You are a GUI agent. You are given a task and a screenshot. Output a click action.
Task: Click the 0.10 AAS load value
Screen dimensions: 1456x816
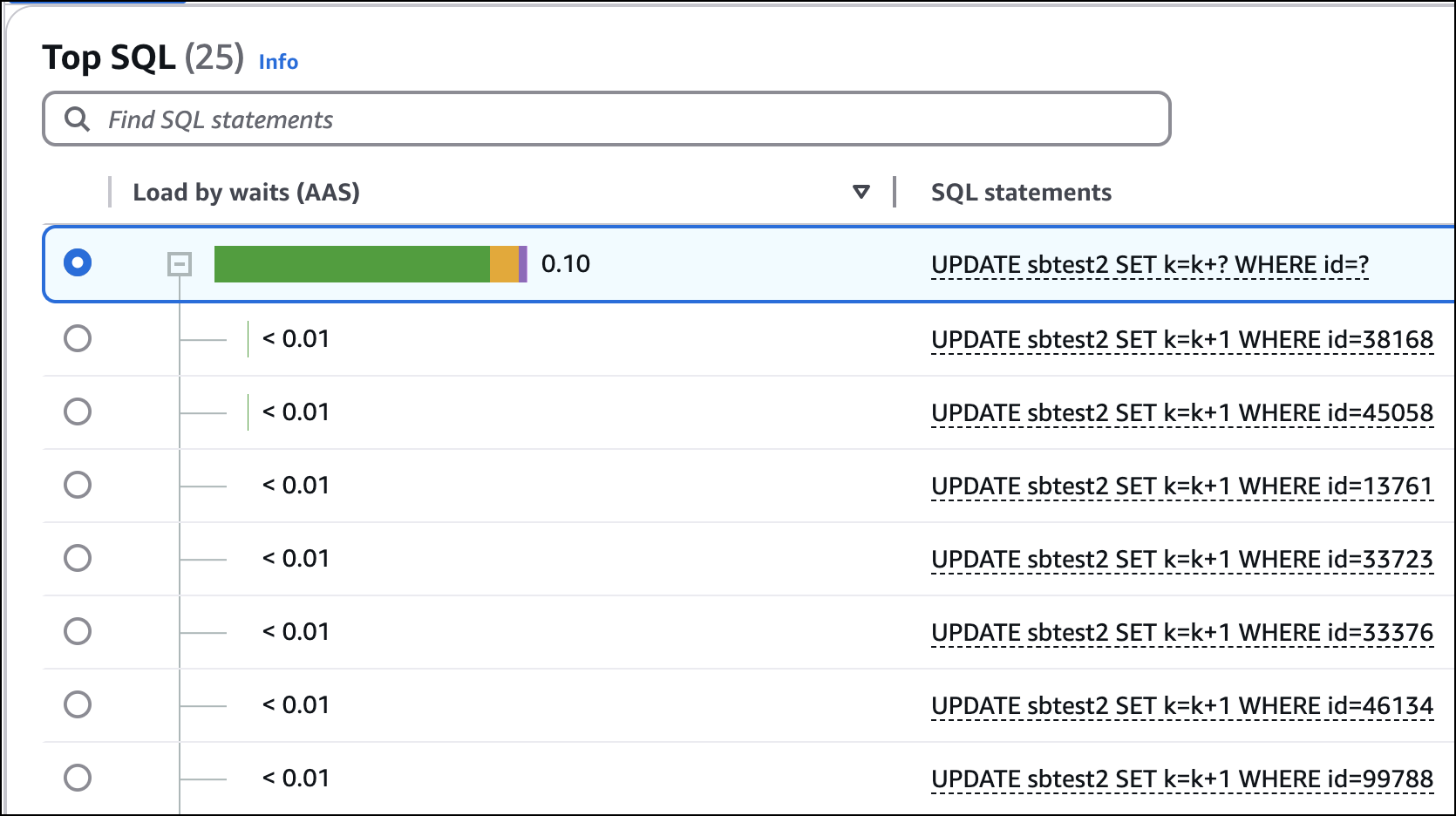pyautogui.click(x=565, y=263)
